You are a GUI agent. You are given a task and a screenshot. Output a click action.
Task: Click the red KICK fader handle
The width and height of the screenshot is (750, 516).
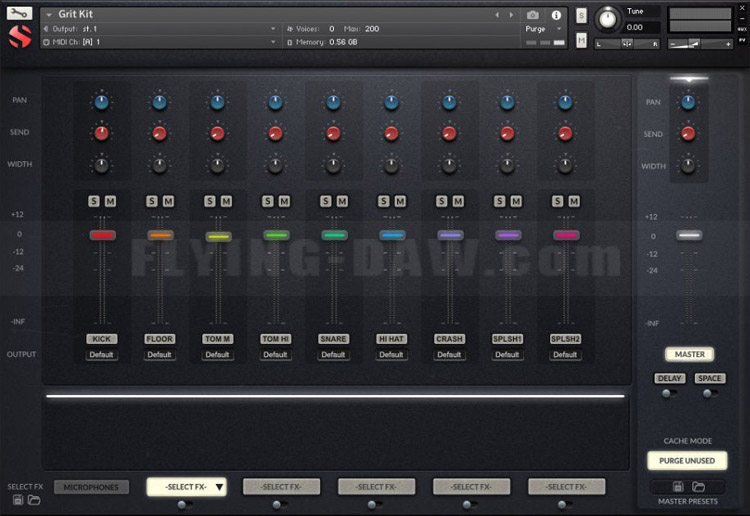pyautogui.click(x=102, y=235)
